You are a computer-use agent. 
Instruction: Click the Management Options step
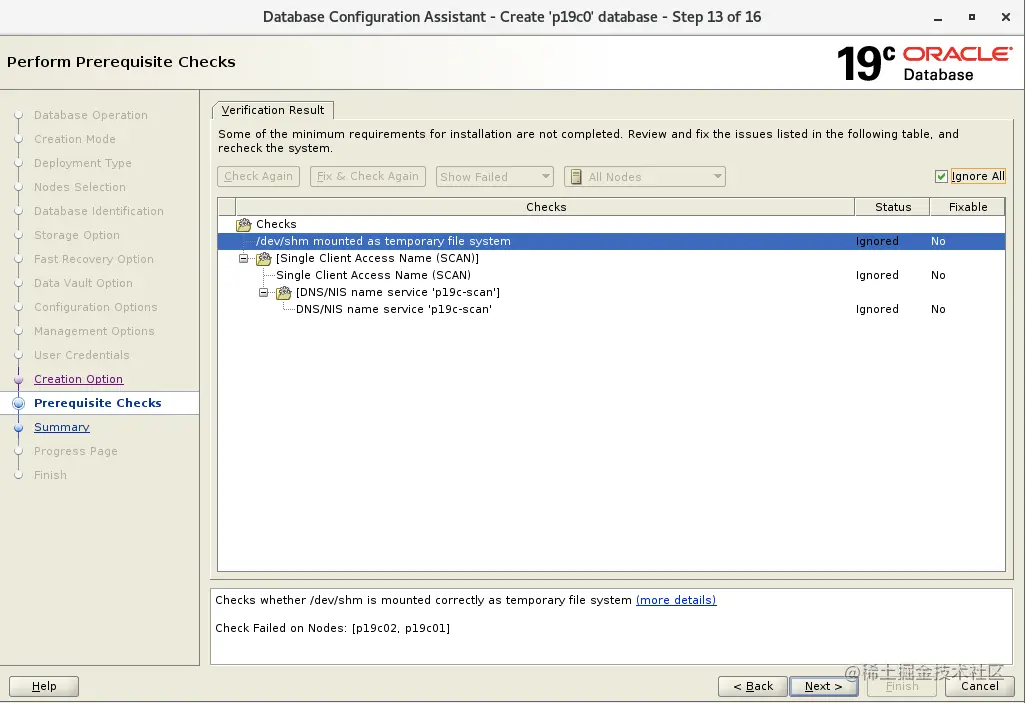click(94, 331)
